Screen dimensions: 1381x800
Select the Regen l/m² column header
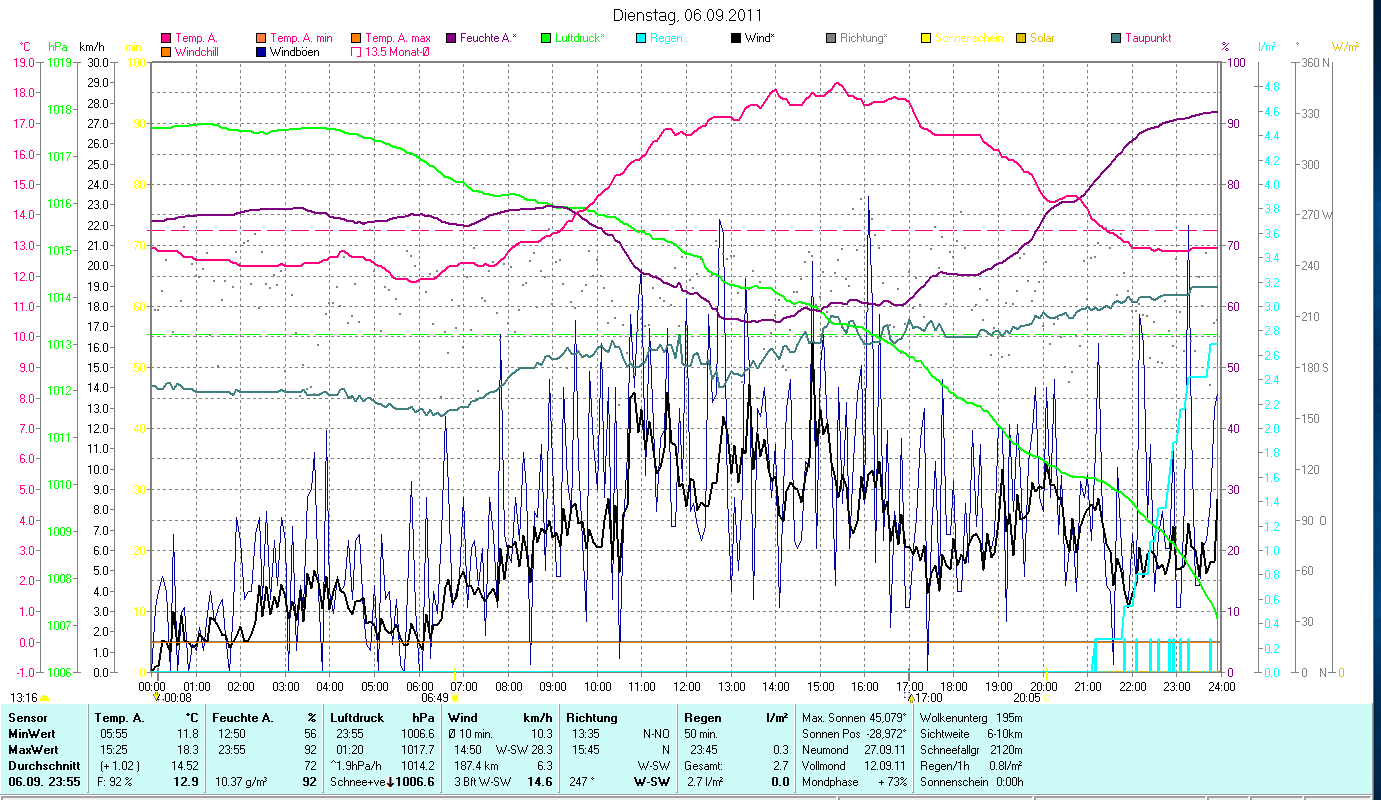[735, 717]
